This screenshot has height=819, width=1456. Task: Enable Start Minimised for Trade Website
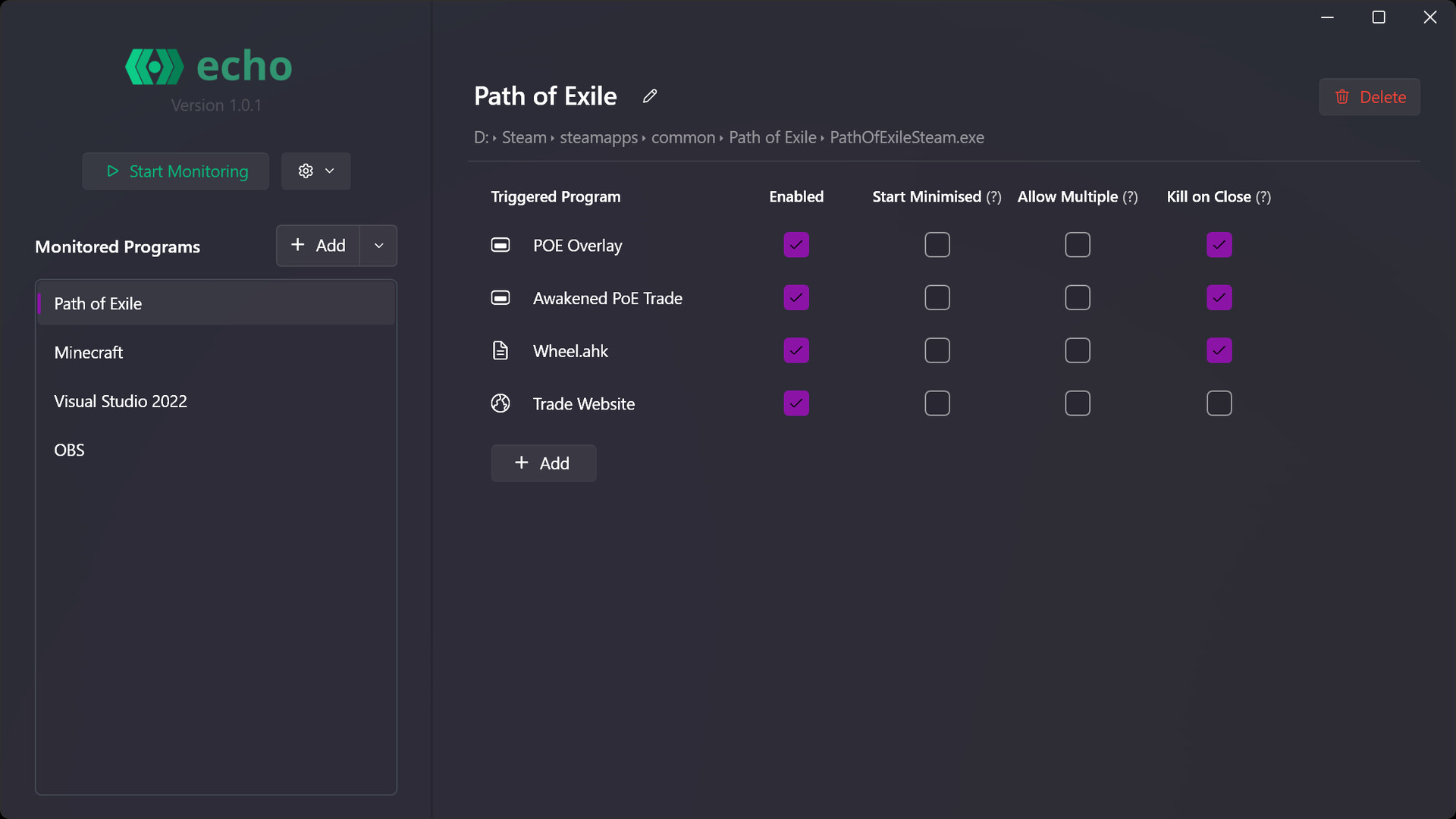pyautogui.click(x=937, y=403)
